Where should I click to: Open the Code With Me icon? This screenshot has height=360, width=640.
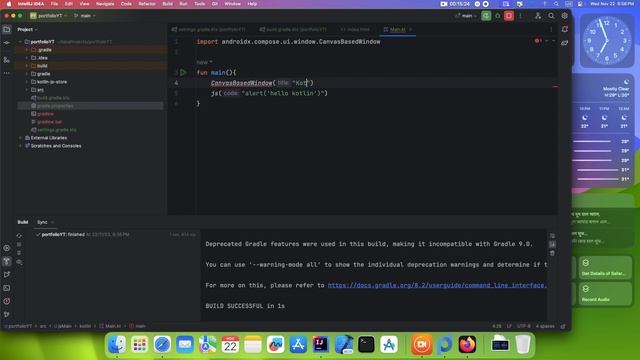538,16
